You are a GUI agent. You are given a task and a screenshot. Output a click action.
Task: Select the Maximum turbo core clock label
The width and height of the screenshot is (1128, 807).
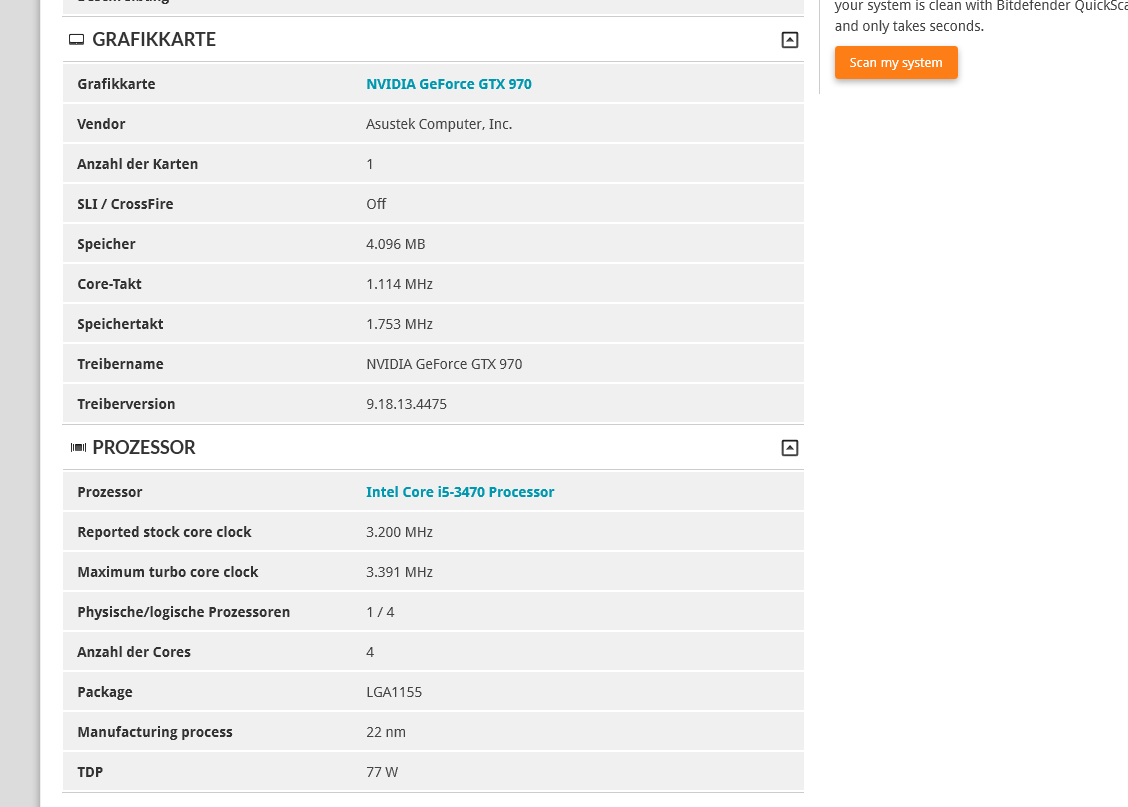coord(168,573)
